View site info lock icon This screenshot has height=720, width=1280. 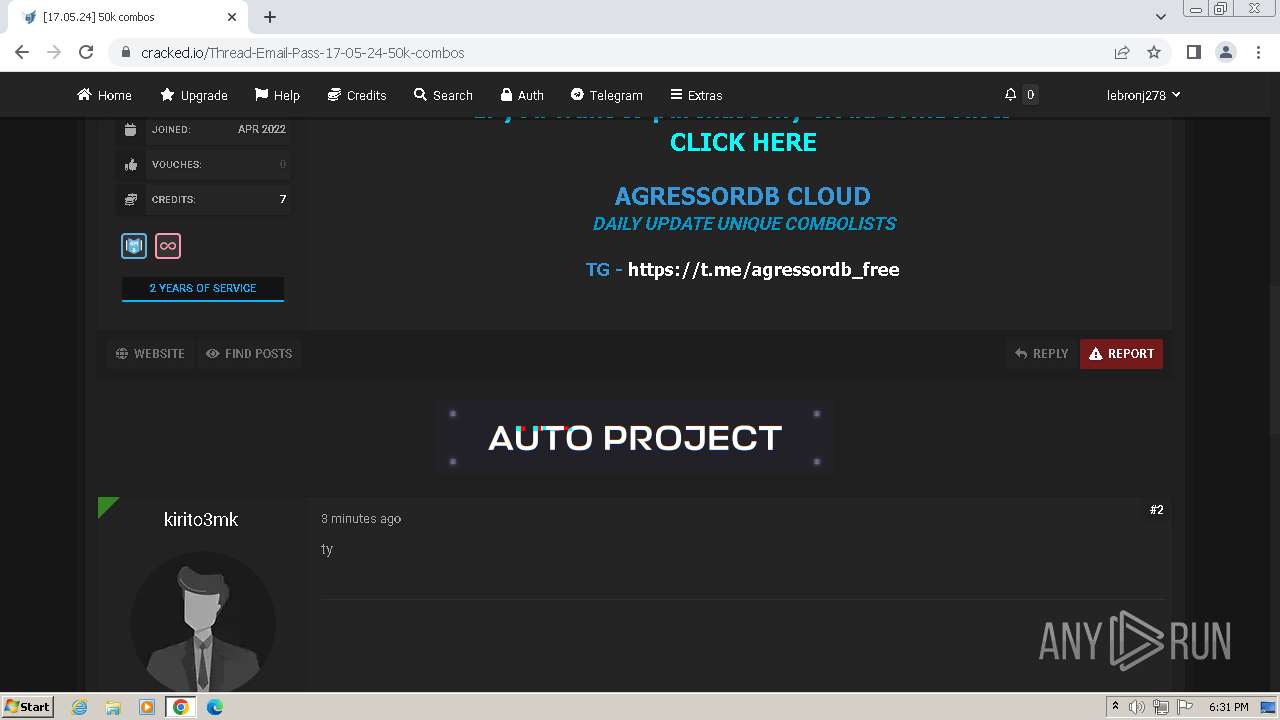click(x=126, y=52)
